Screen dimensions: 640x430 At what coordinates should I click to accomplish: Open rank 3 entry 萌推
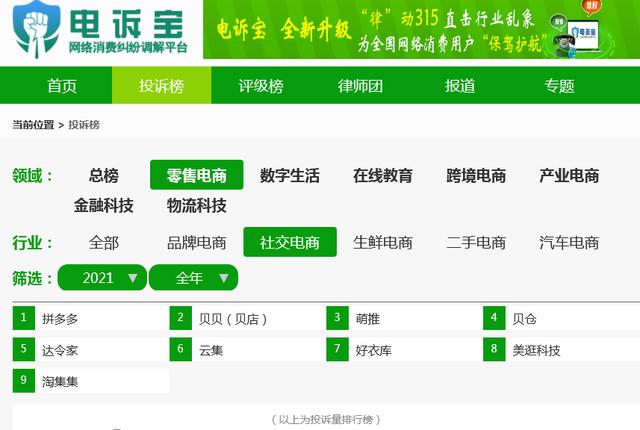pyautogui.click(x=404, y=318)
